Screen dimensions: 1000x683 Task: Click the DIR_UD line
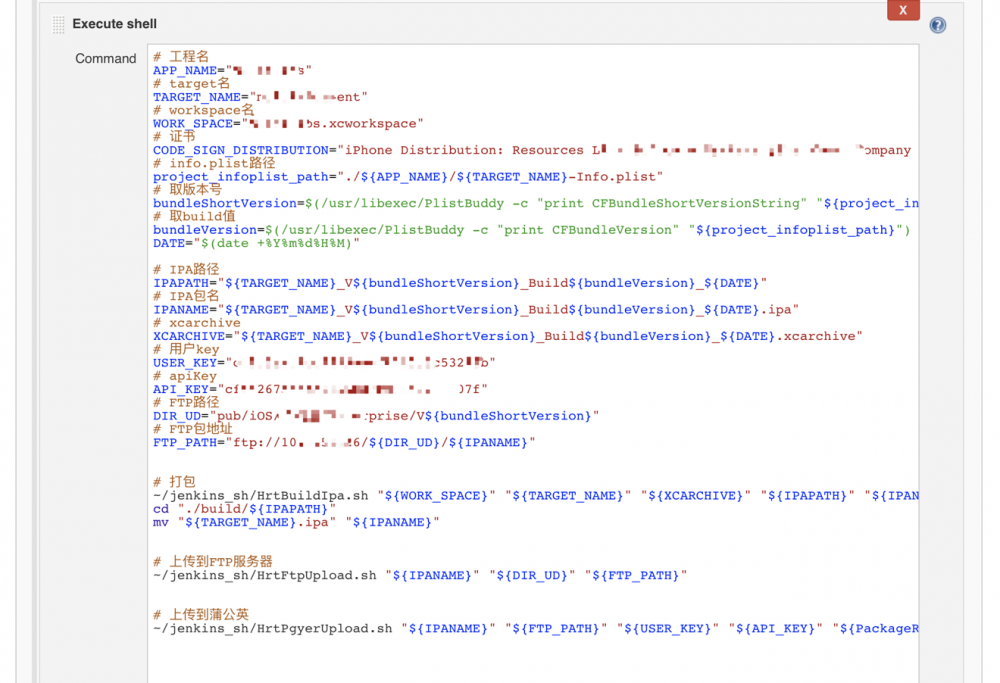[x=376, y=416]
